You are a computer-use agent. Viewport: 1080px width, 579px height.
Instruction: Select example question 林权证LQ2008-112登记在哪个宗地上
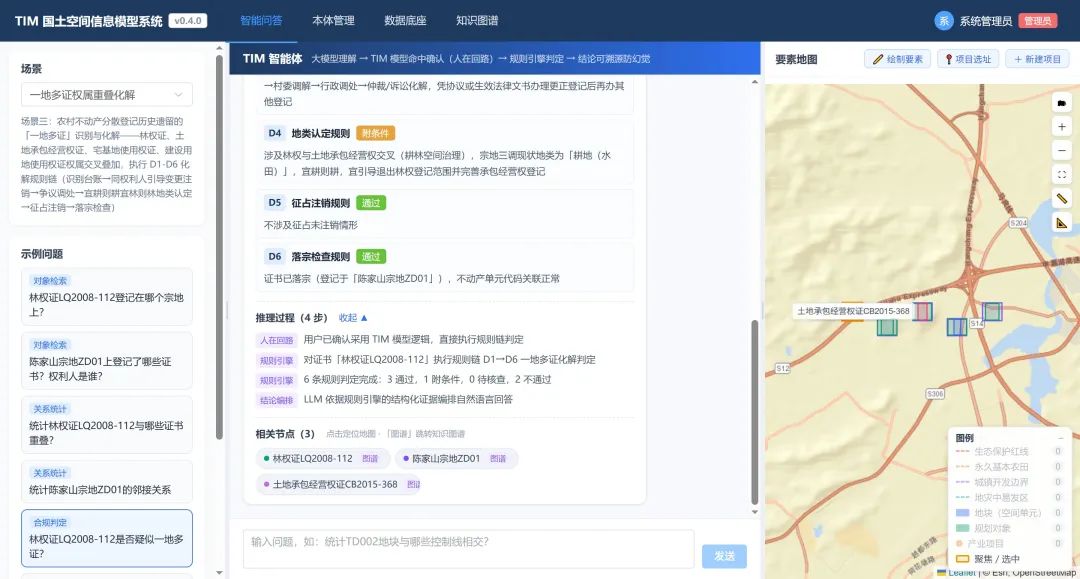tap(107, 297)
